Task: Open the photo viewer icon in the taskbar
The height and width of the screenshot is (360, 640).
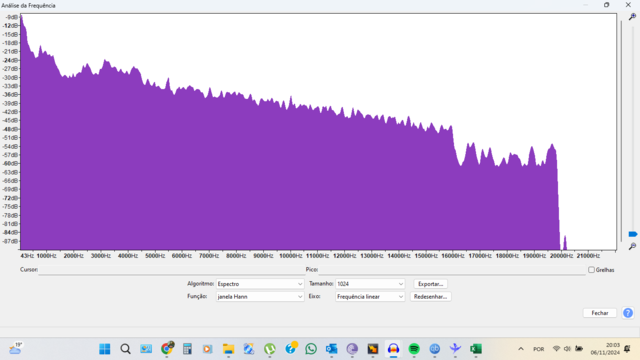Action: pos(146,349)
